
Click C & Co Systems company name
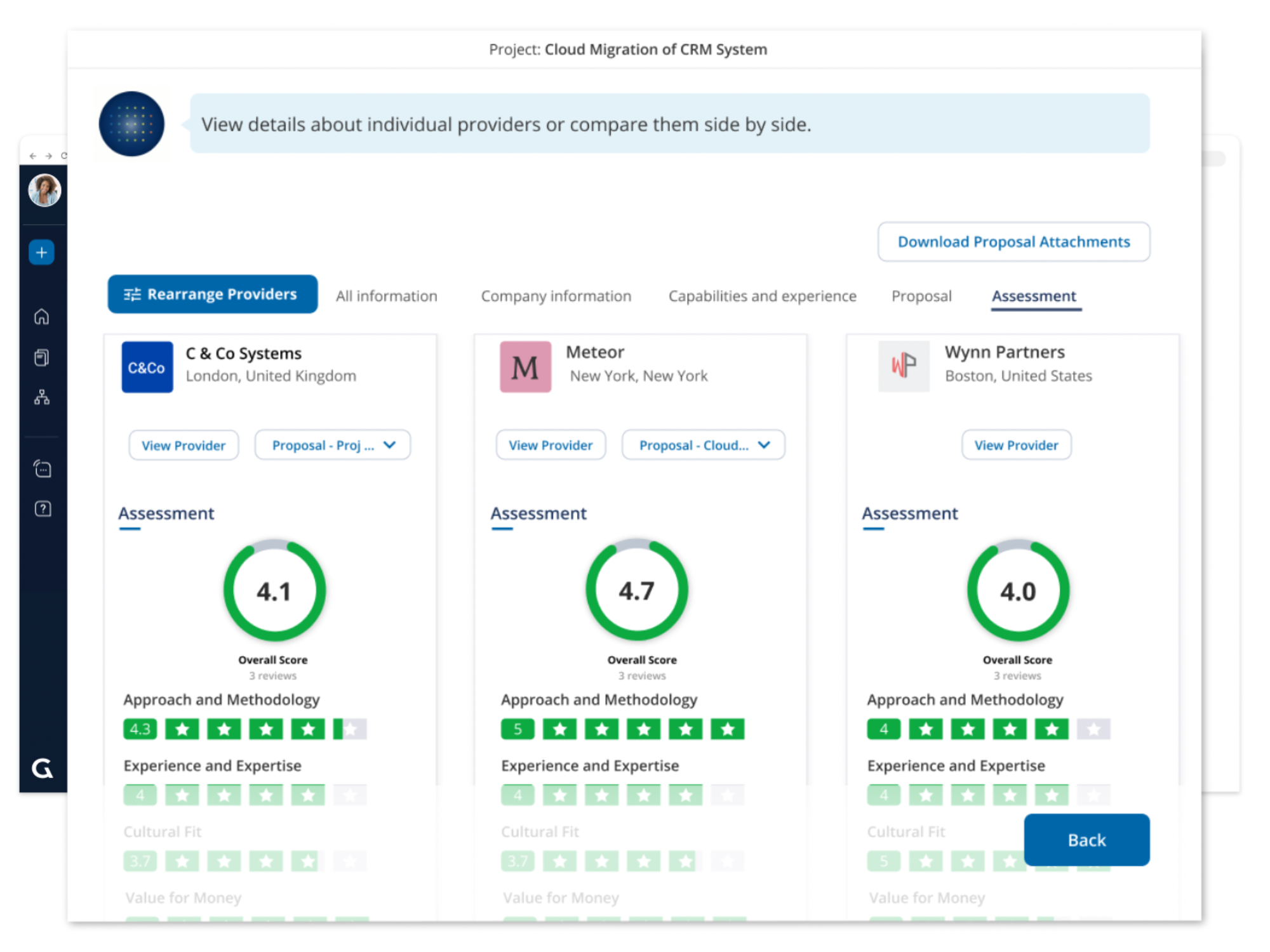click(244, 353)
